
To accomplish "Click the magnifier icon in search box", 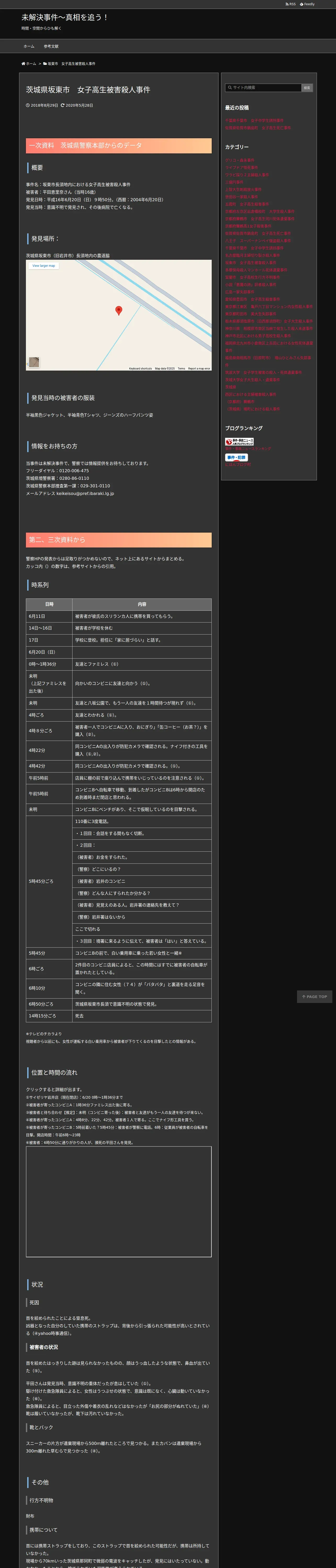I will 230,88.
